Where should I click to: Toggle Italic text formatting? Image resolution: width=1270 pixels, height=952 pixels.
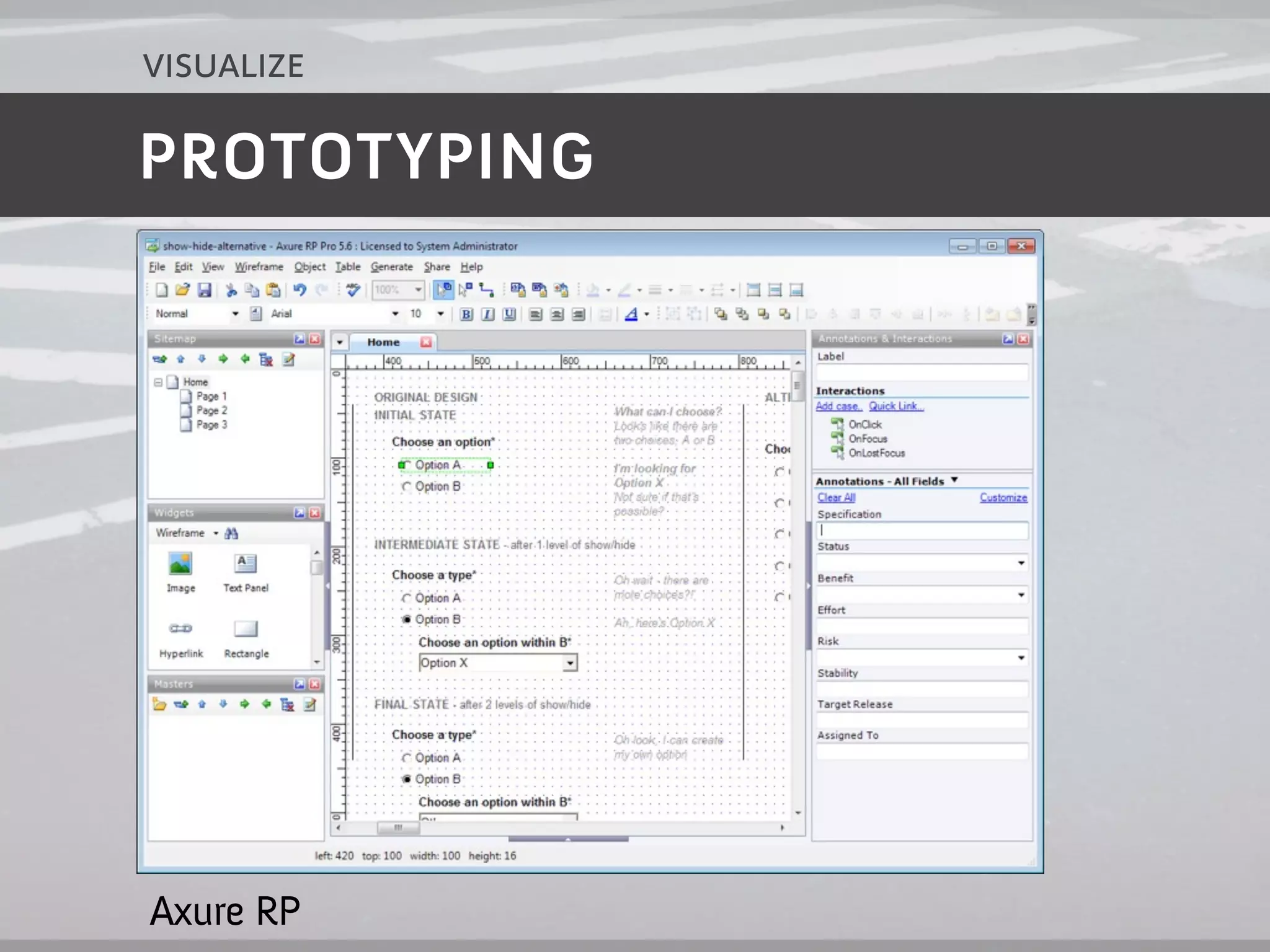coord(488,314)
